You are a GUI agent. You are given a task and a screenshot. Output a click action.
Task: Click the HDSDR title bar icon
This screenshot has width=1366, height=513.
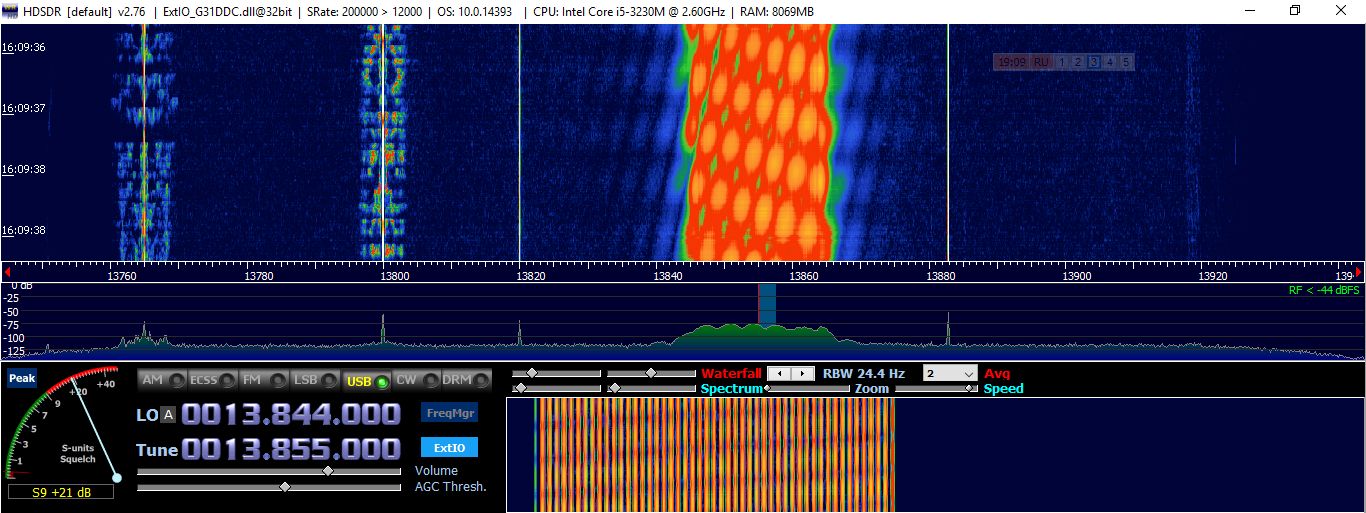pos(11,10)
